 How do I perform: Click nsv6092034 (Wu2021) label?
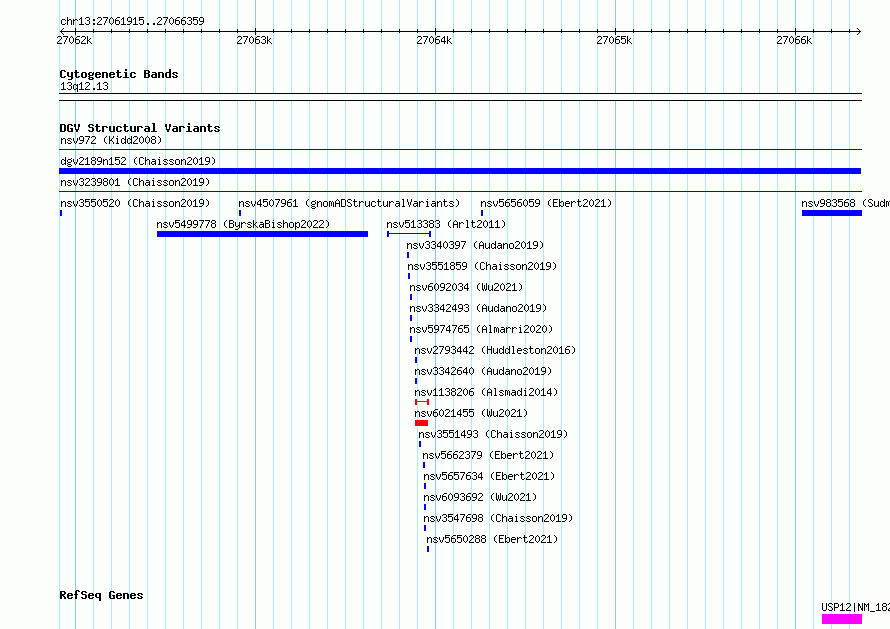466,287
